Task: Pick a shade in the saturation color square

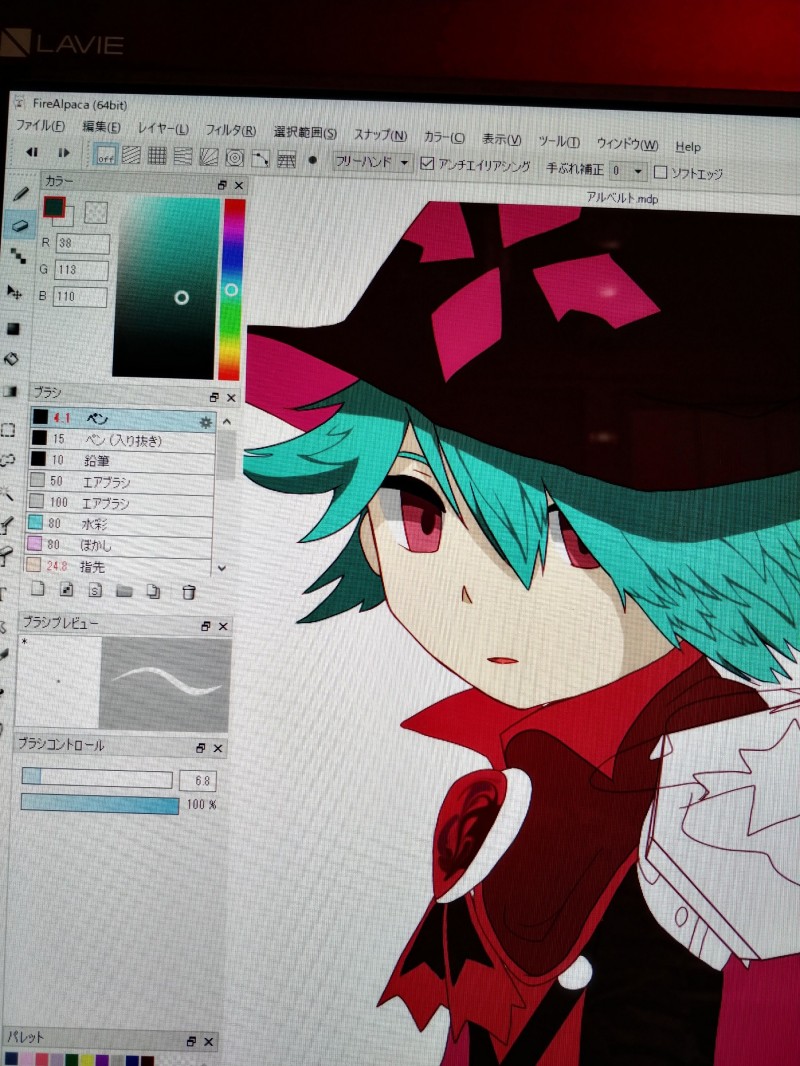Action: pyautogui.click(x=166, y=287)
